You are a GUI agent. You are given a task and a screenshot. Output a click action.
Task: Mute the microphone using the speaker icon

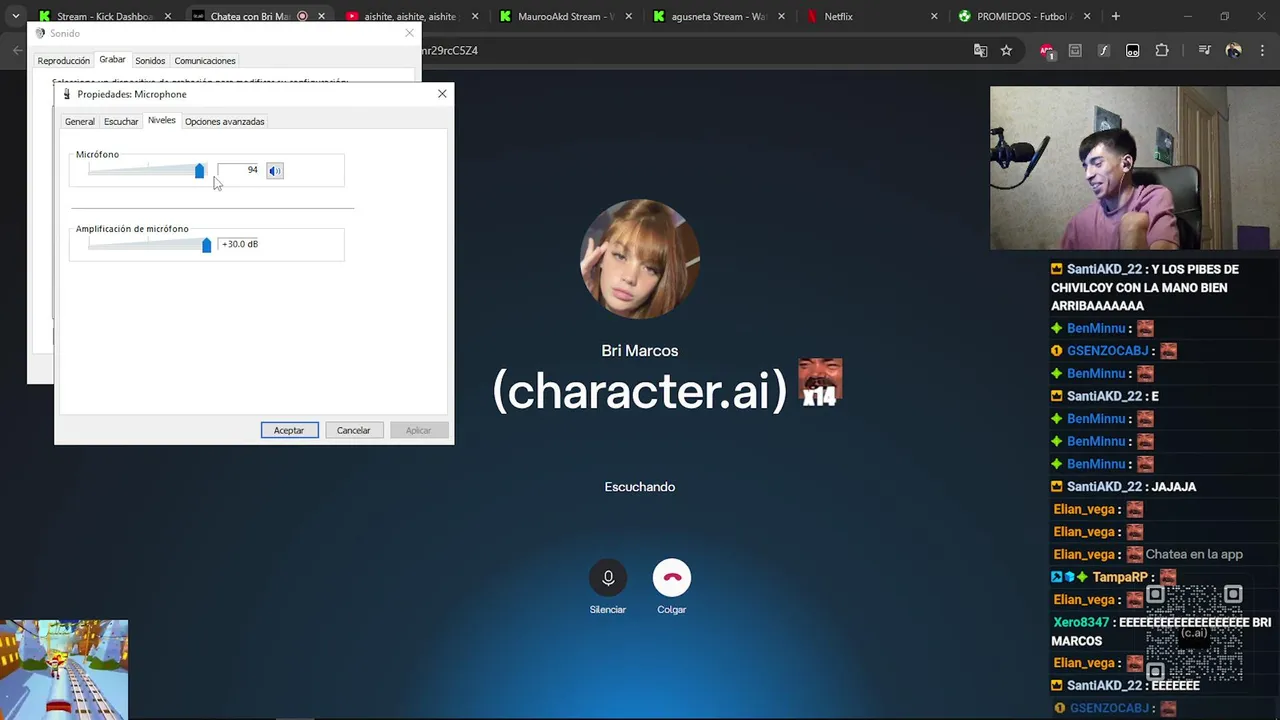[x=275, y=171]
